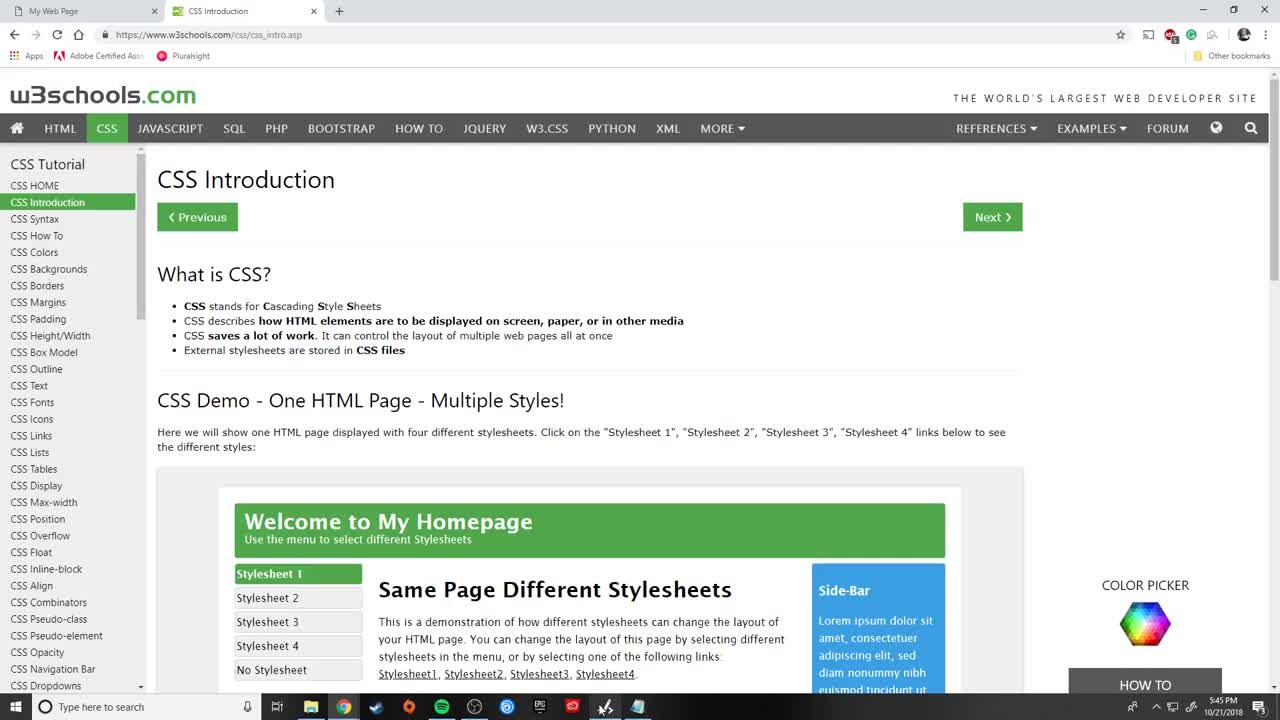Open the Other bookmarks folder
1280x720 pixels.
1231,56
